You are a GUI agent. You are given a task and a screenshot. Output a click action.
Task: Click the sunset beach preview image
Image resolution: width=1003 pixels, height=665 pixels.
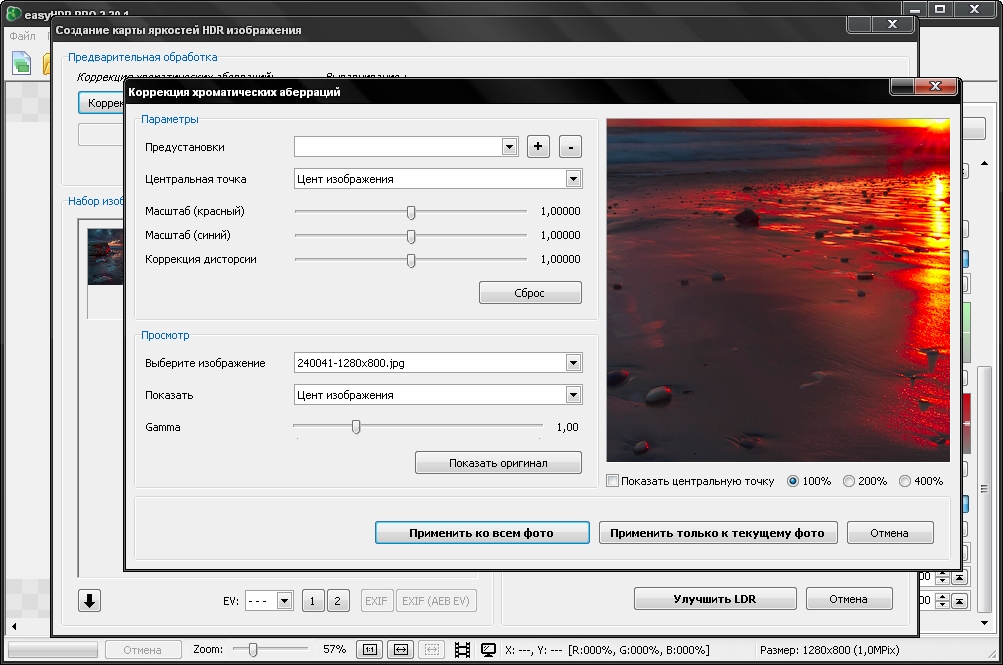coord(776,290)
